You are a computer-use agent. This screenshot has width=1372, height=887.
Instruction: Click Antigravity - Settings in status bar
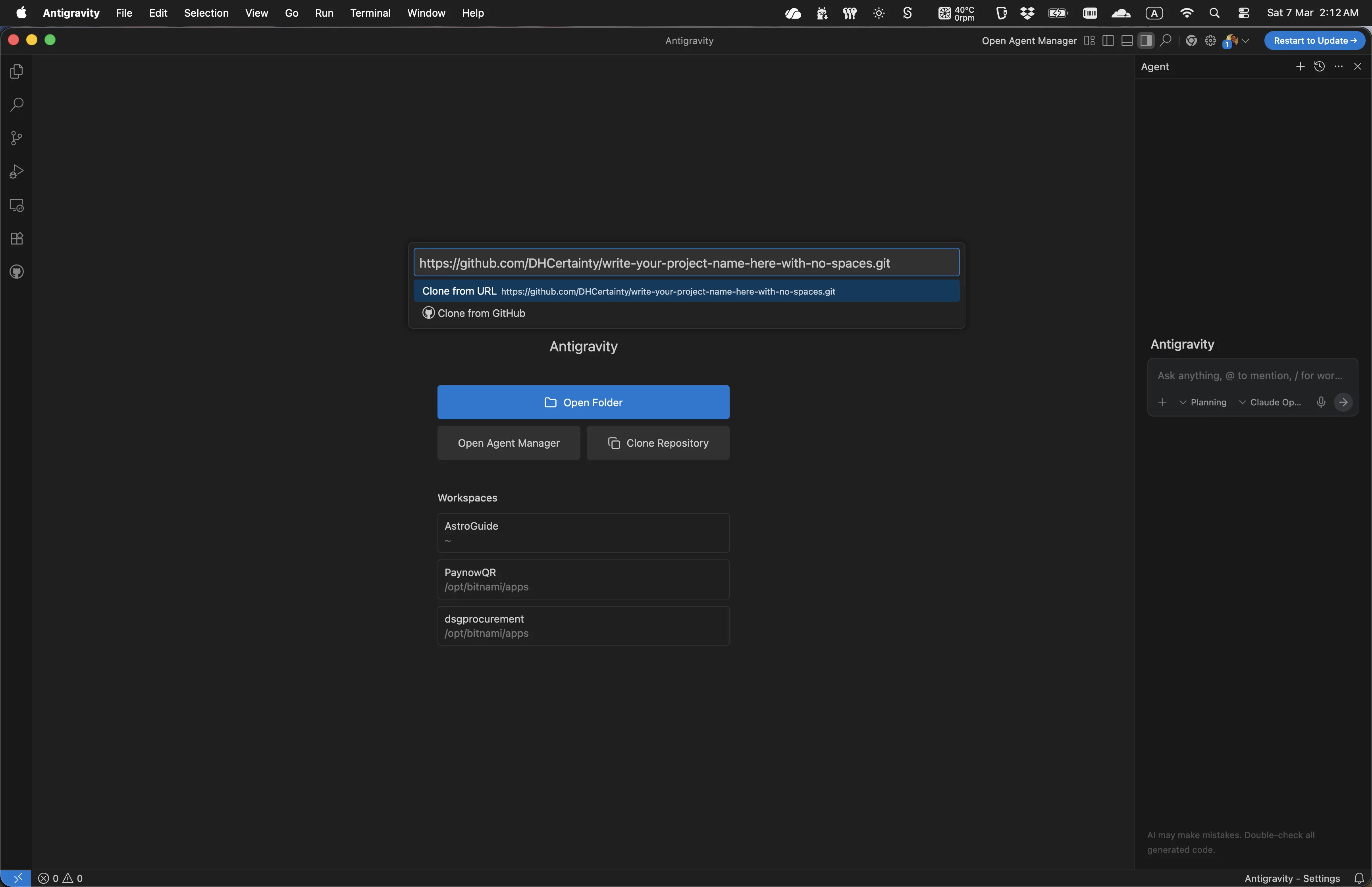pos(1292,878)
